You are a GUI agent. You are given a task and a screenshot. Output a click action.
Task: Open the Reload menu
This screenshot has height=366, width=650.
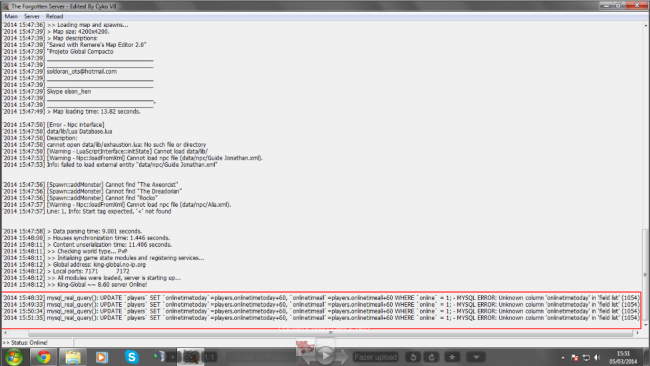(x=54, y=16)
